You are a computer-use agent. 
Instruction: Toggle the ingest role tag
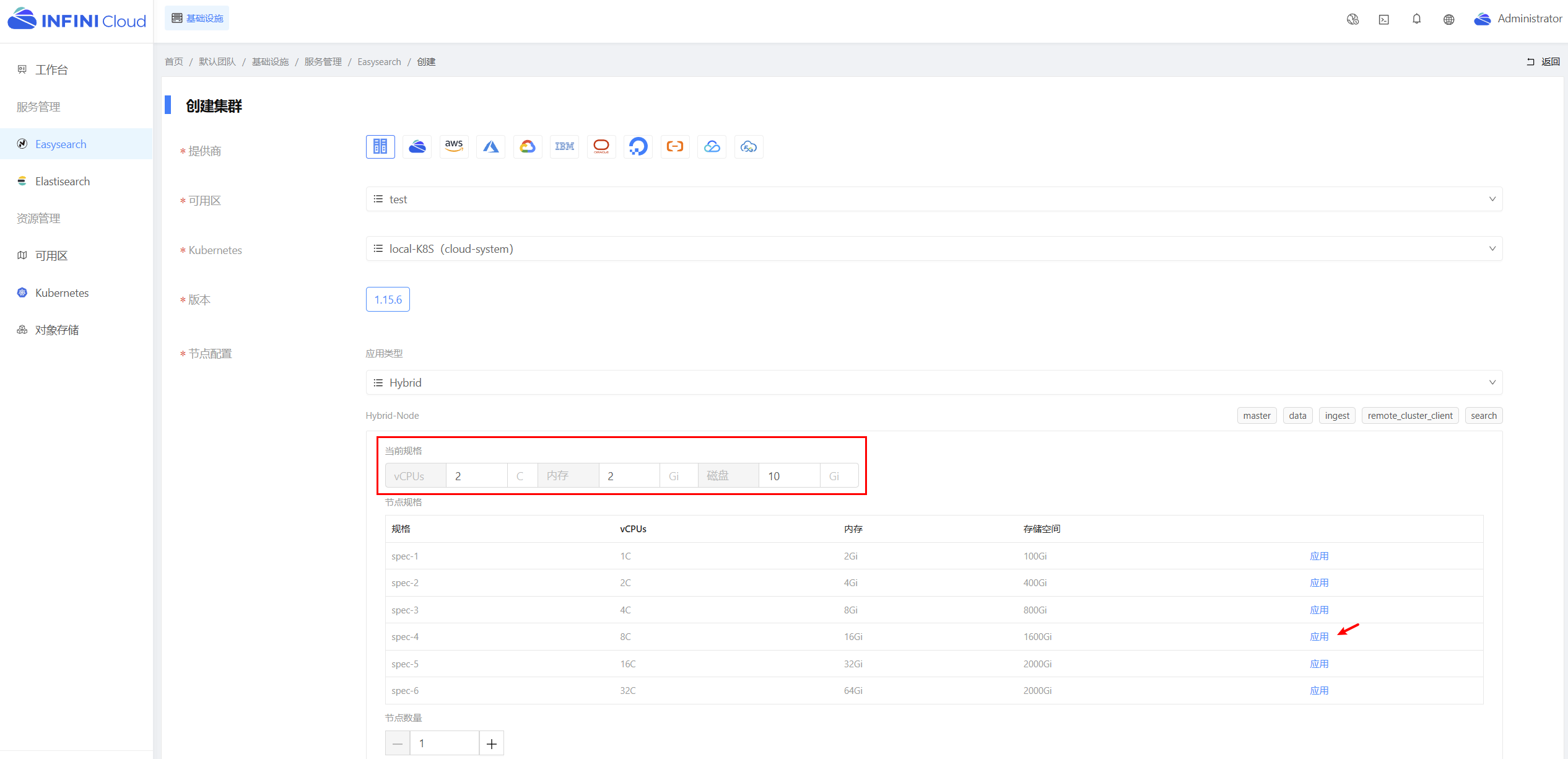[x=1337, y=416]
